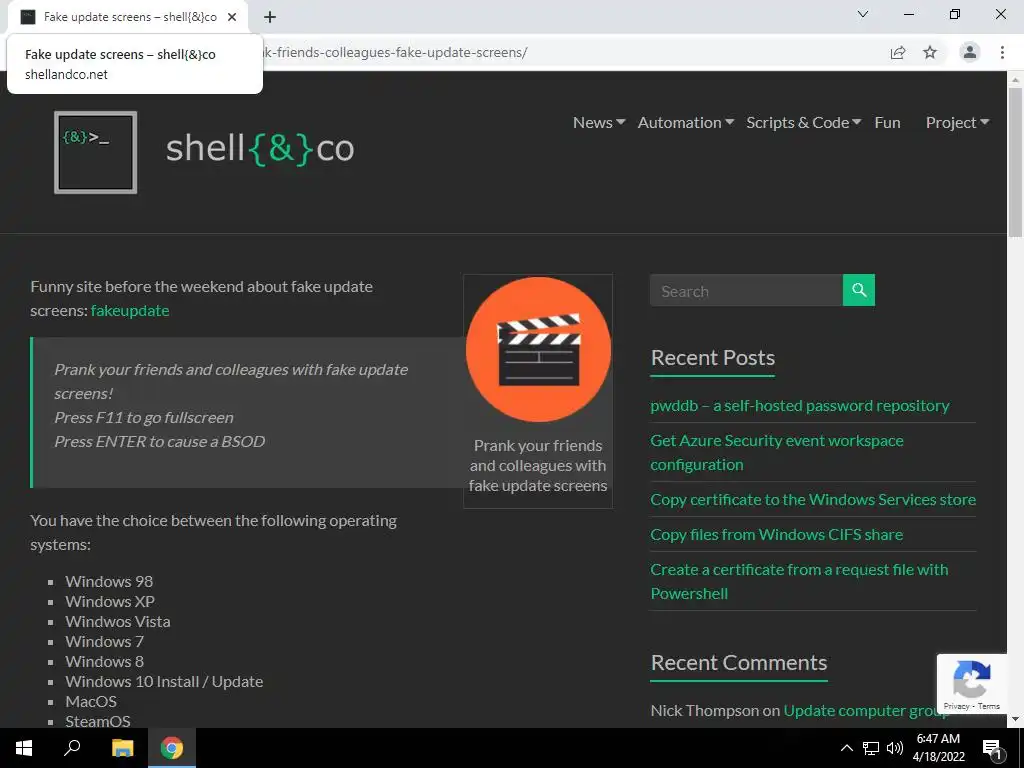1024x768 pixels.
Task: Click into the Search input field
Action: [746, 290]
